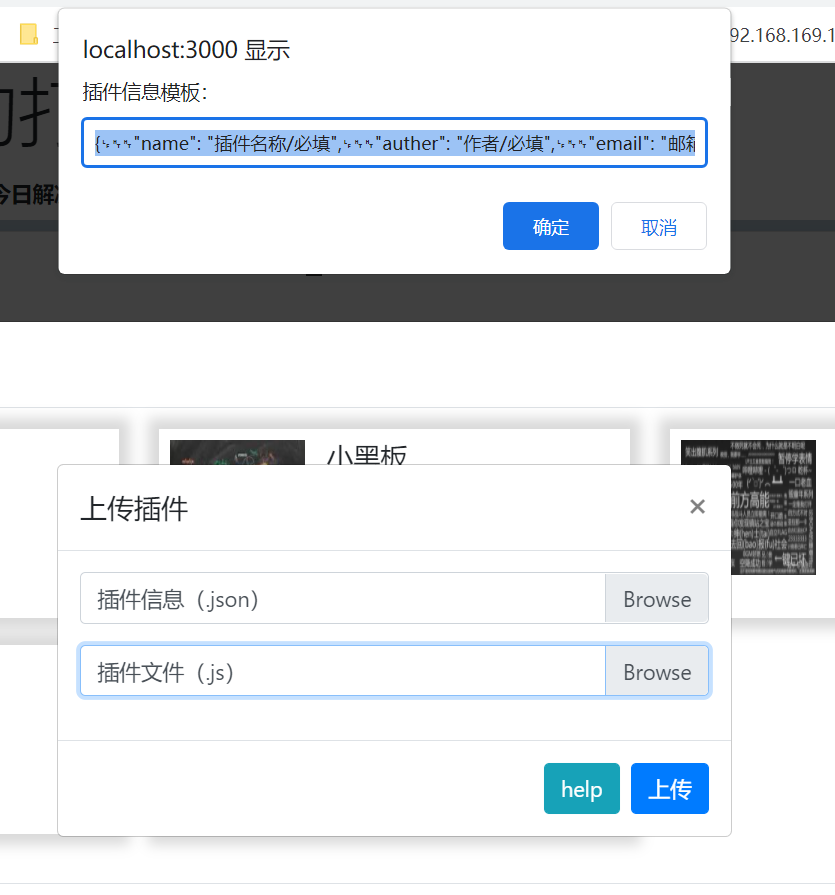The image size is (835, 895).
Task: Submit with the 上传 button
Action: click(x=669, y=788)
